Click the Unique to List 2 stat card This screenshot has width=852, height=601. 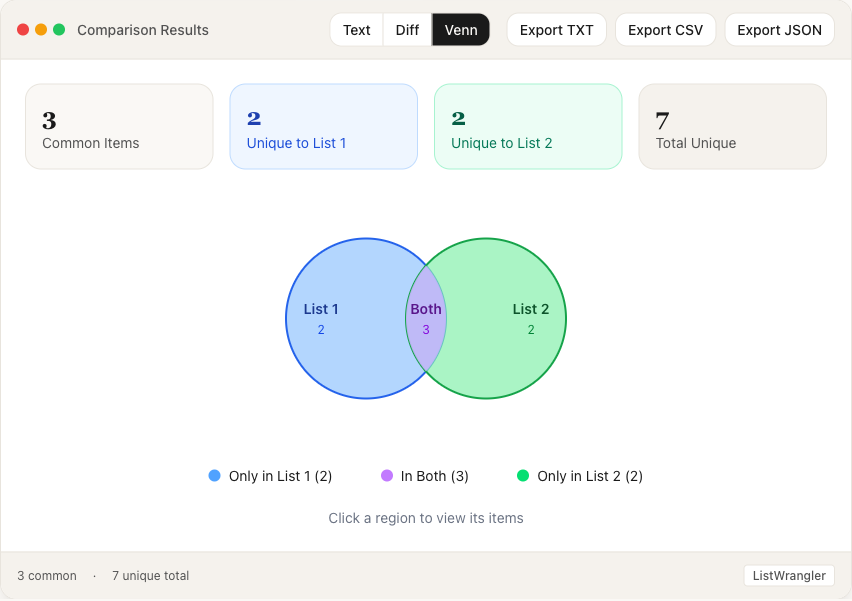coord(528,126)
